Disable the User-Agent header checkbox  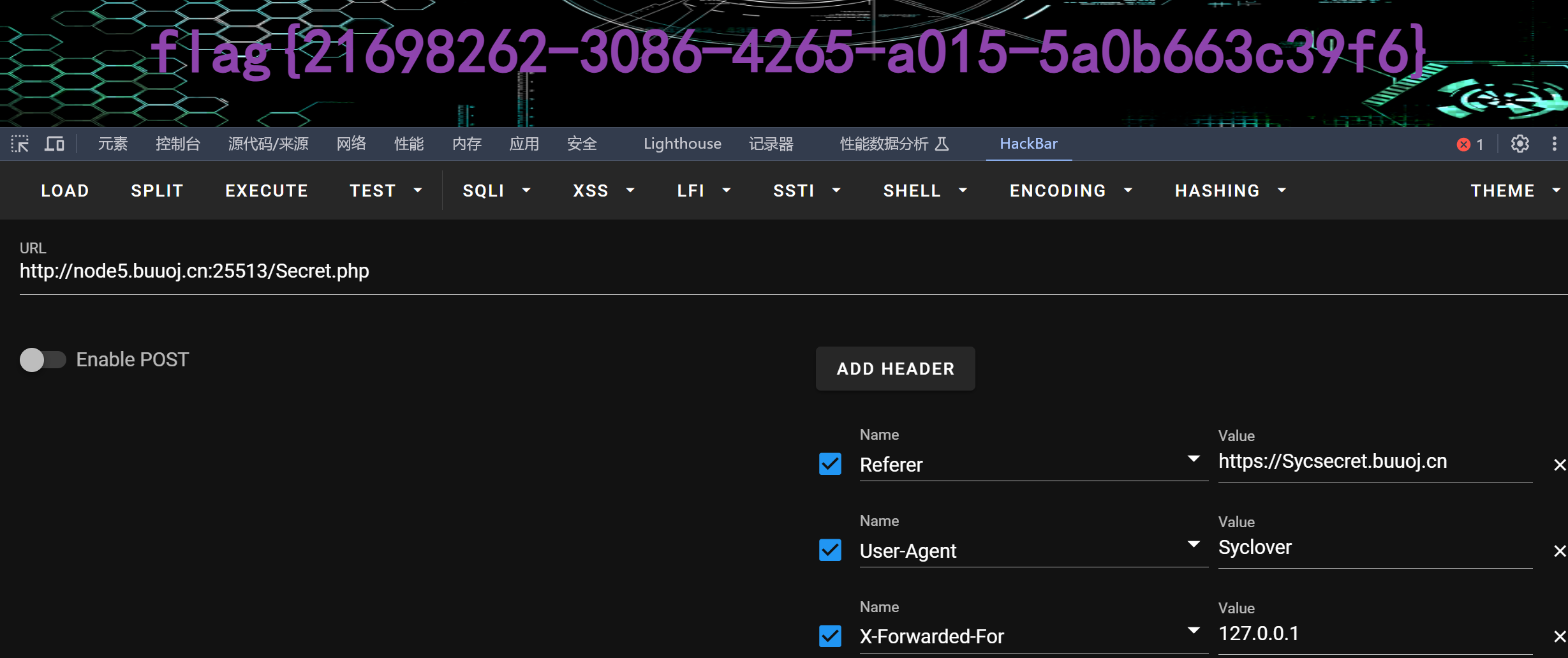830,550
